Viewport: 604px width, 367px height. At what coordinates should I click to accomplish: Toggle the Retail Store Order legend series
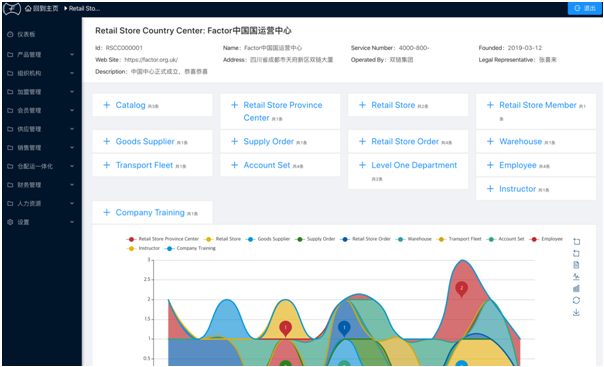365,239
